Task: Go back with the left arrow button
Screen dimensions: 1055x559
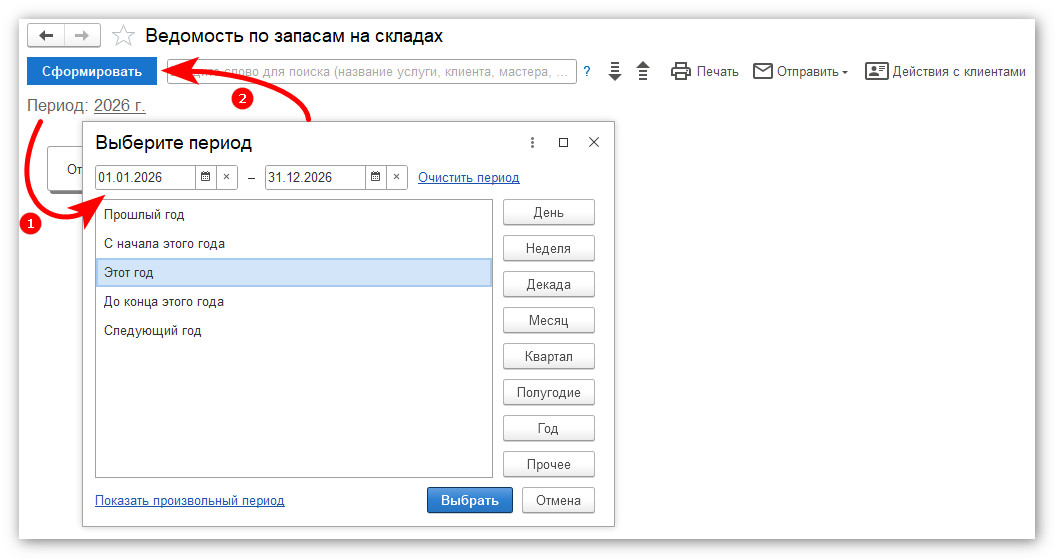Action: tap(46, 36)
